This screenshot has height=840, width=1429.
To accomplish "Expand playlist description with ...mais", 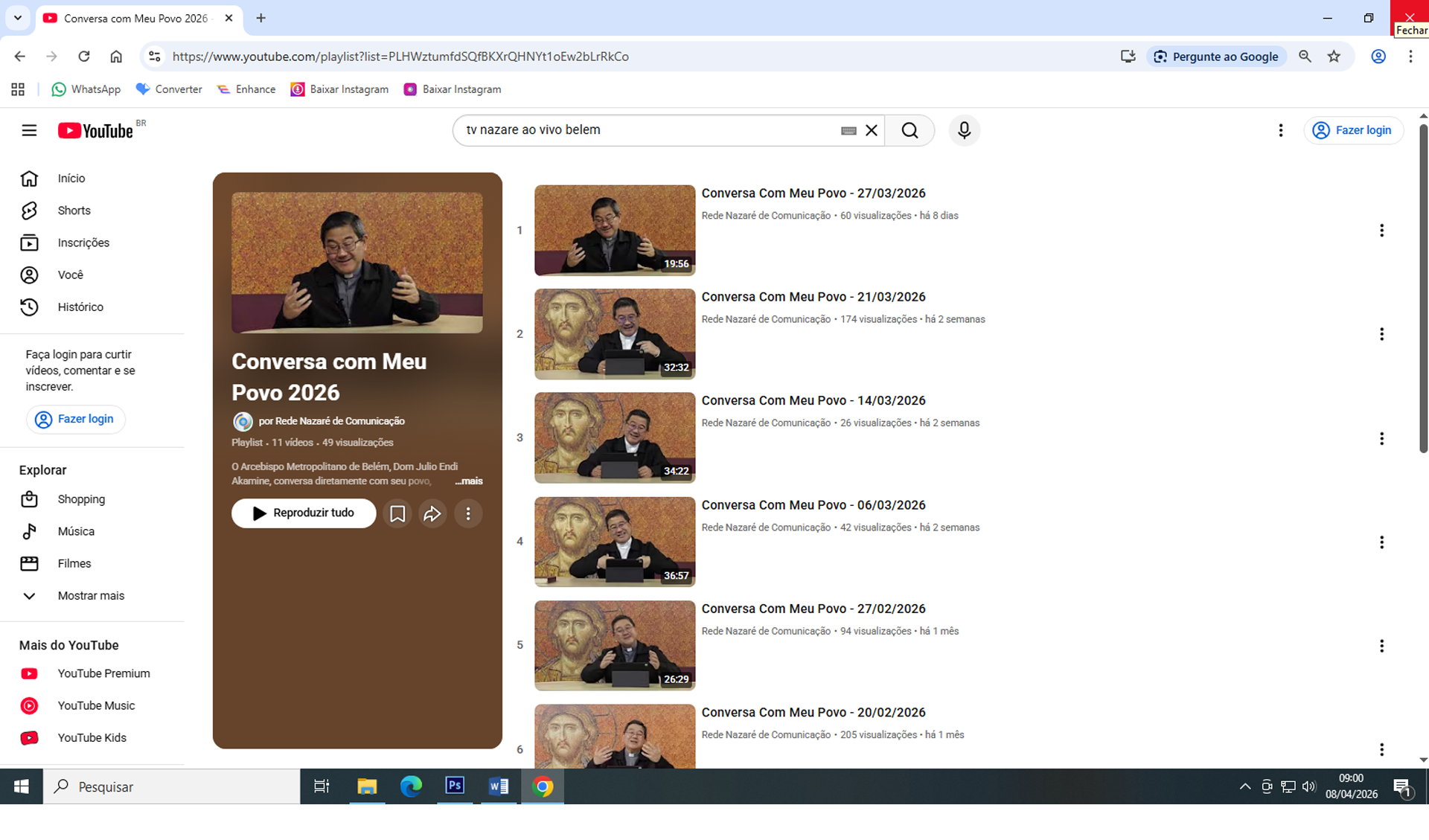I will click(x=469, y=481).
